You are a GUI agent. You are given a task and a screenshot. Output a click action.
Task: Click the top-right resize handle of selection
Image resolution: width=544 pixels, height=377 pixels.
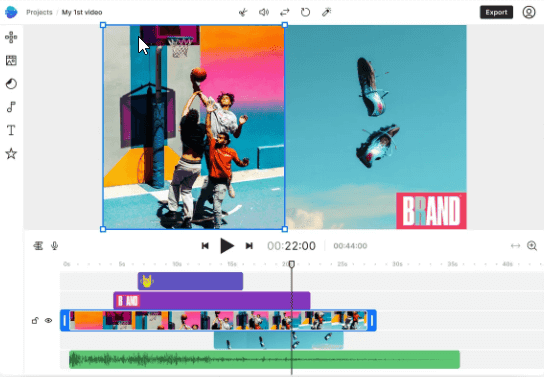[285, 25]
